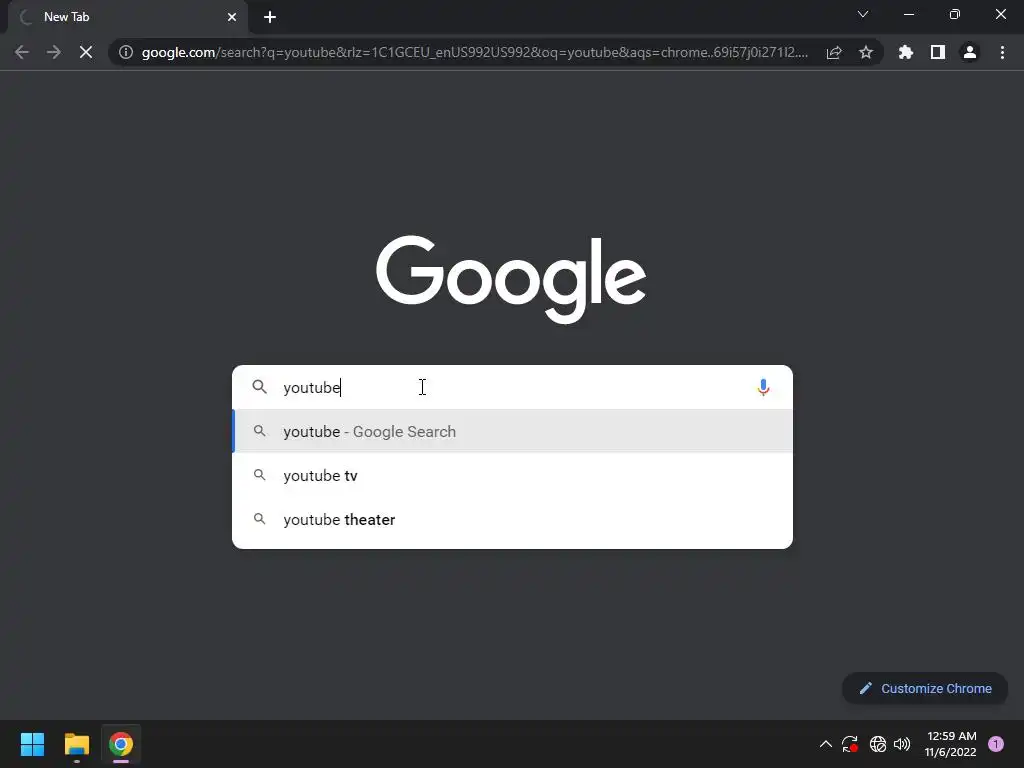Open the volume control in system tray
Image resolution: width=1024 pixels, height=768 pixels.
[902, 744]
